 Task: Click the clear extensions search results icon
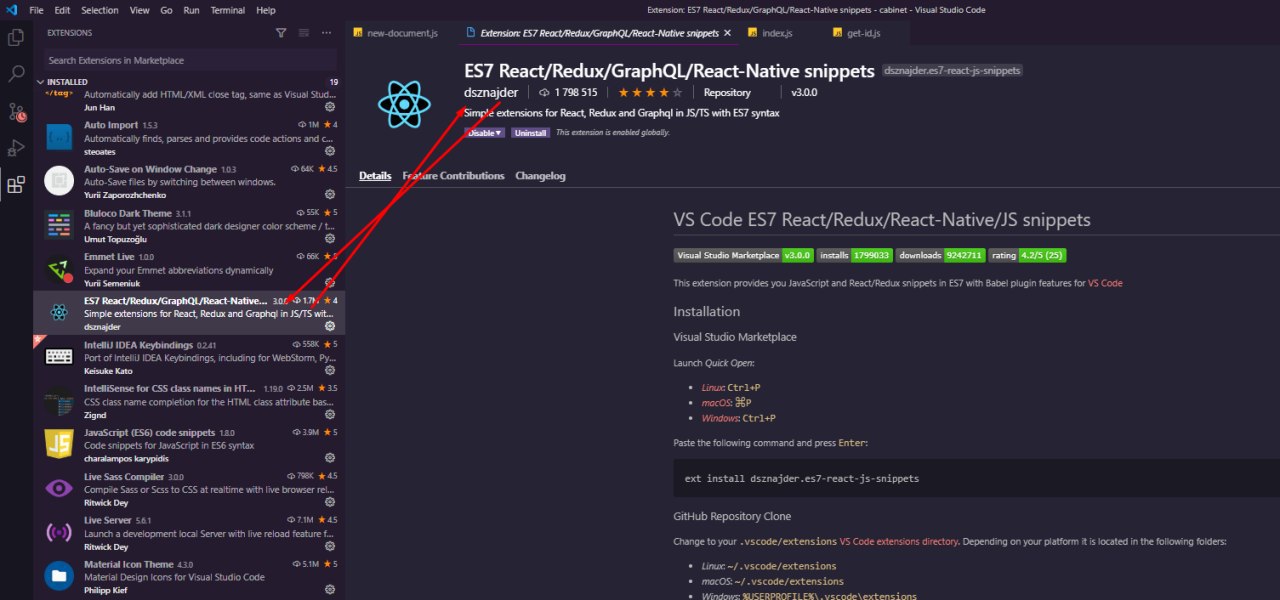[x=304, y=33]
